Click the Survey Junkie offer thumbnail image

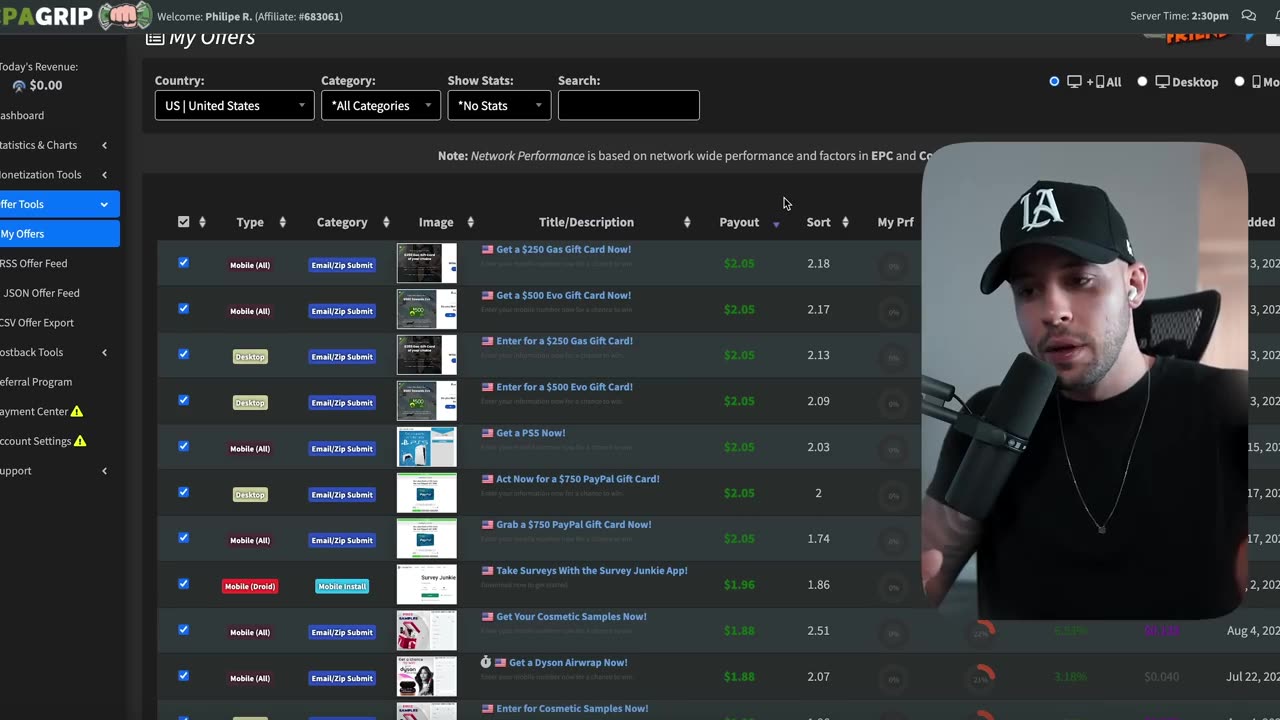coord(427,585)
